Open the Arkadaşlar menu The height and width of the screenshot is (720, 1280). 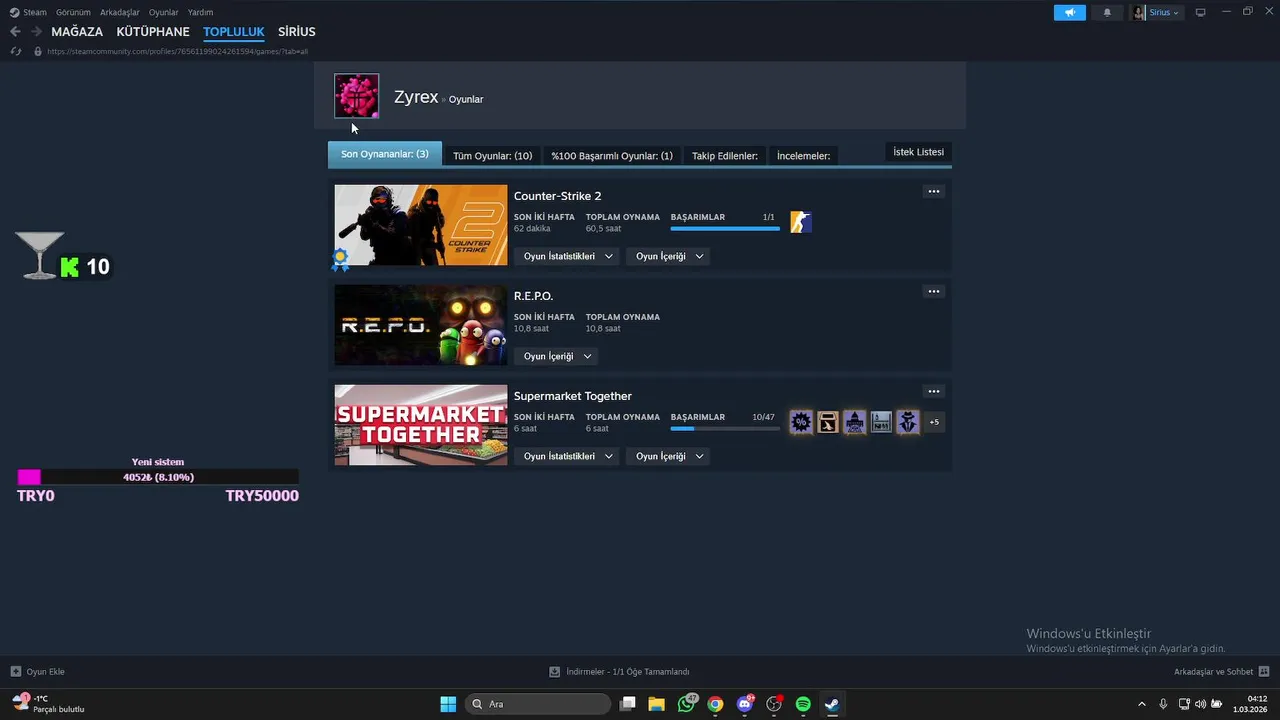(x=120, y=12)
